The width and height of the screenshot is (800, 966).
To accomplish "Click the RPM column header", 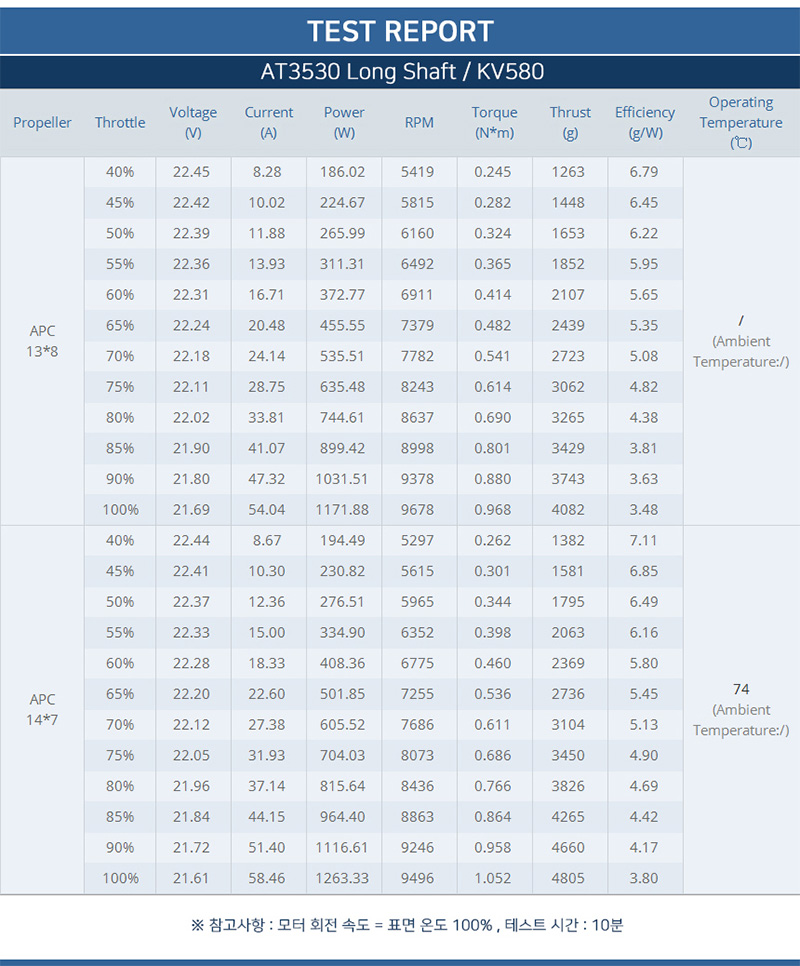I will click(419, 123).
